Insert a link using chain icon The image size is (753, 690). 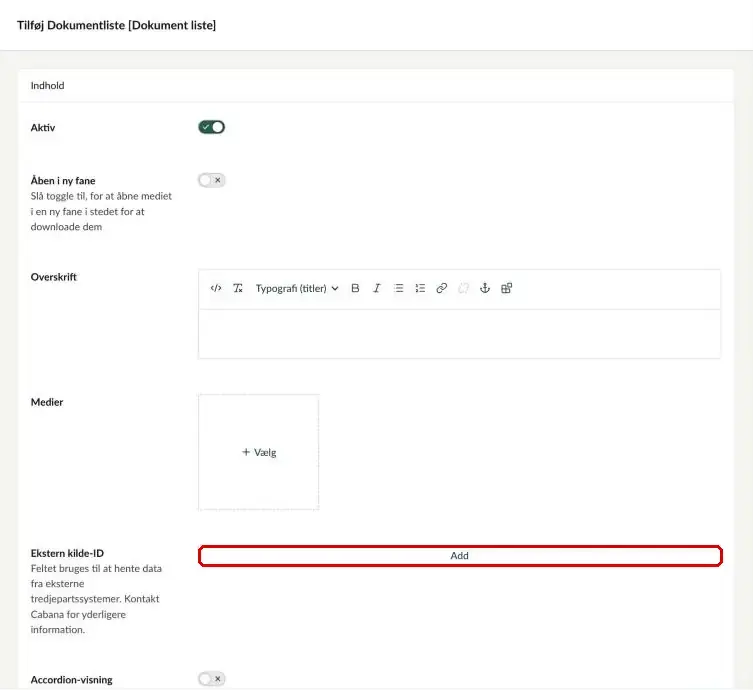click(x=442, y=288)
